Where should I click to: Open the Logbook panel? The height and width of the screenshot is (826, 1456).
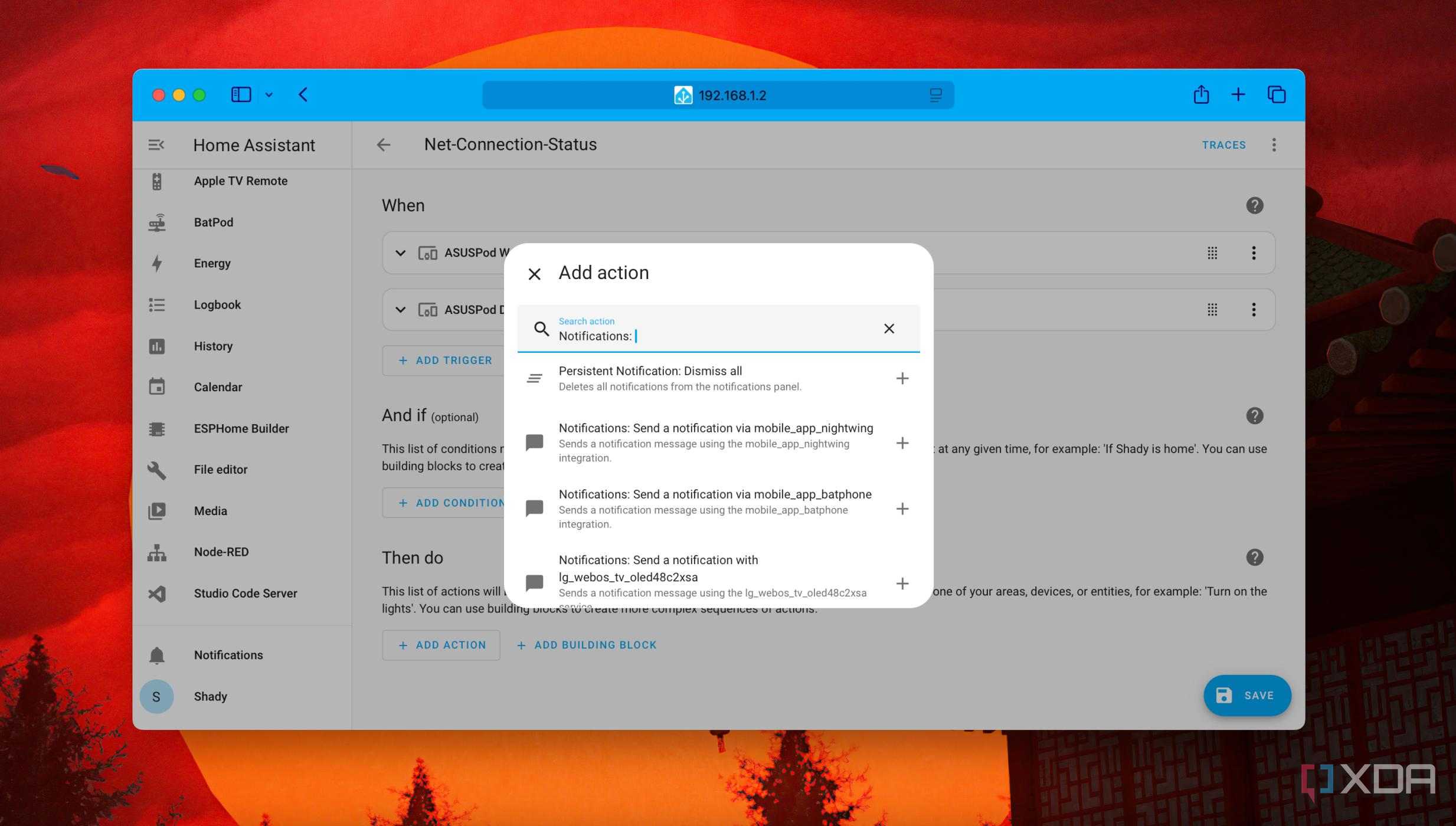pyautogui.click(x=242, y=305)
